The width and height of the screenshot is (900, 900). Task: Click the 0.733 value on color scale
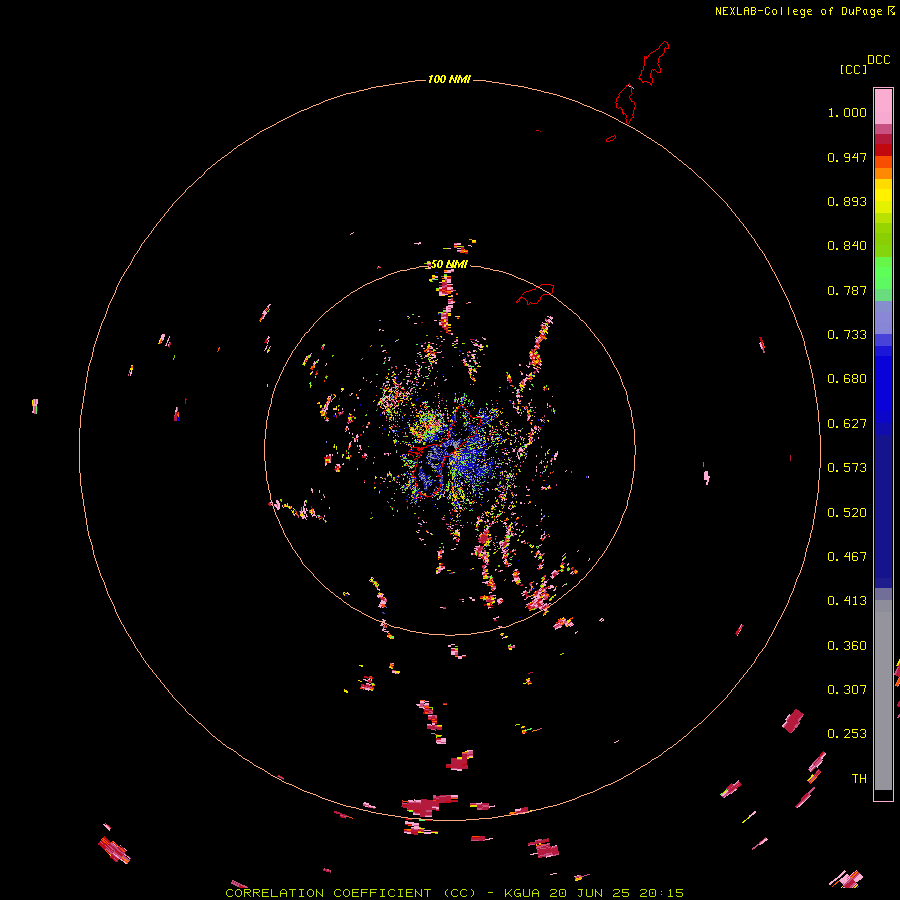coord(847,335)
